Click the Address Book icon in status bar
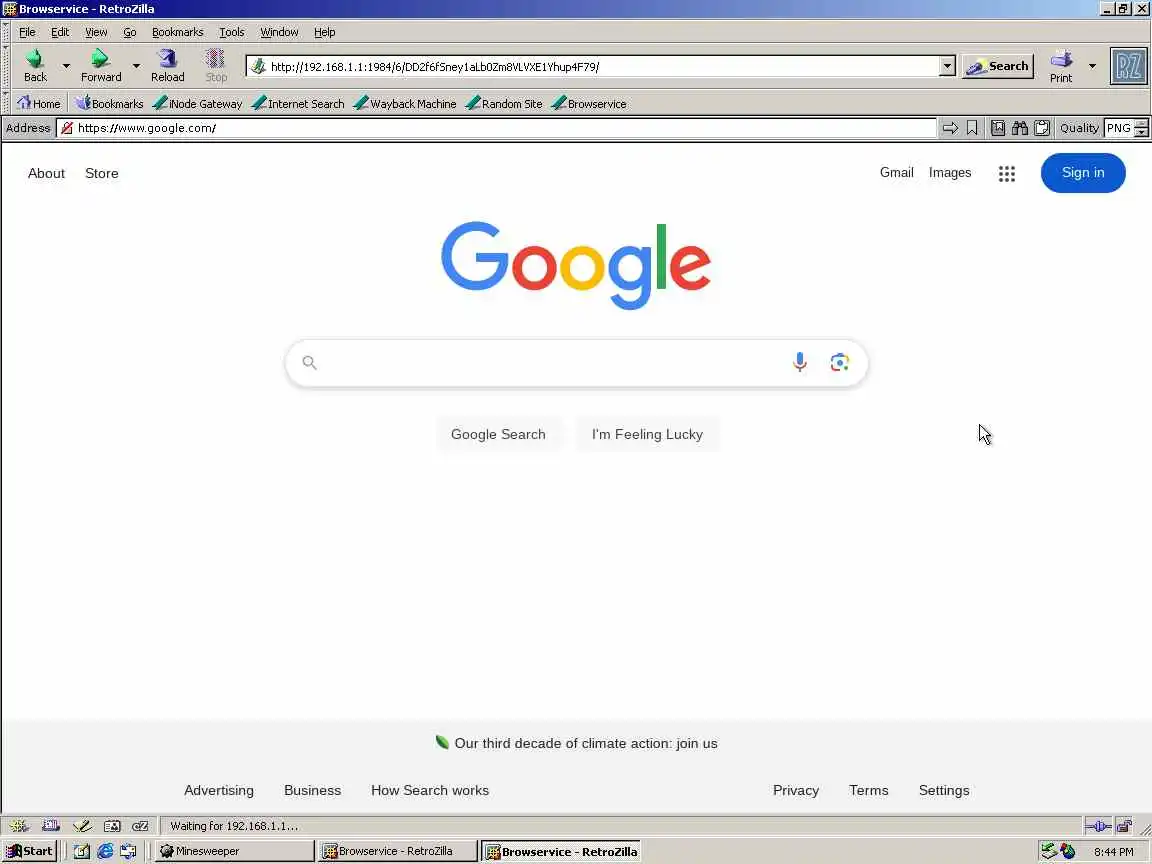This screenshot has width=1152, height=864. pos(112,826)
